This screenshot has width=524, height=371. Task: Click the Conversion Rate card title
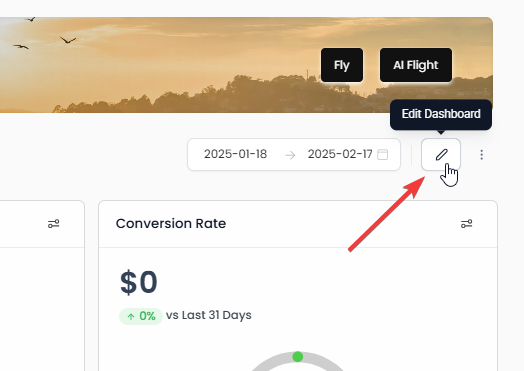click(x=171, y=223)
